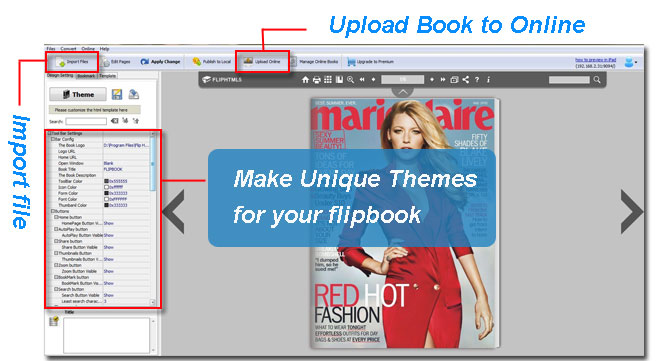Click the Info icon in flipbook toolbar
Image resolution: width=663 pixels, height=361 pixels.
click(x=488, y=79)
